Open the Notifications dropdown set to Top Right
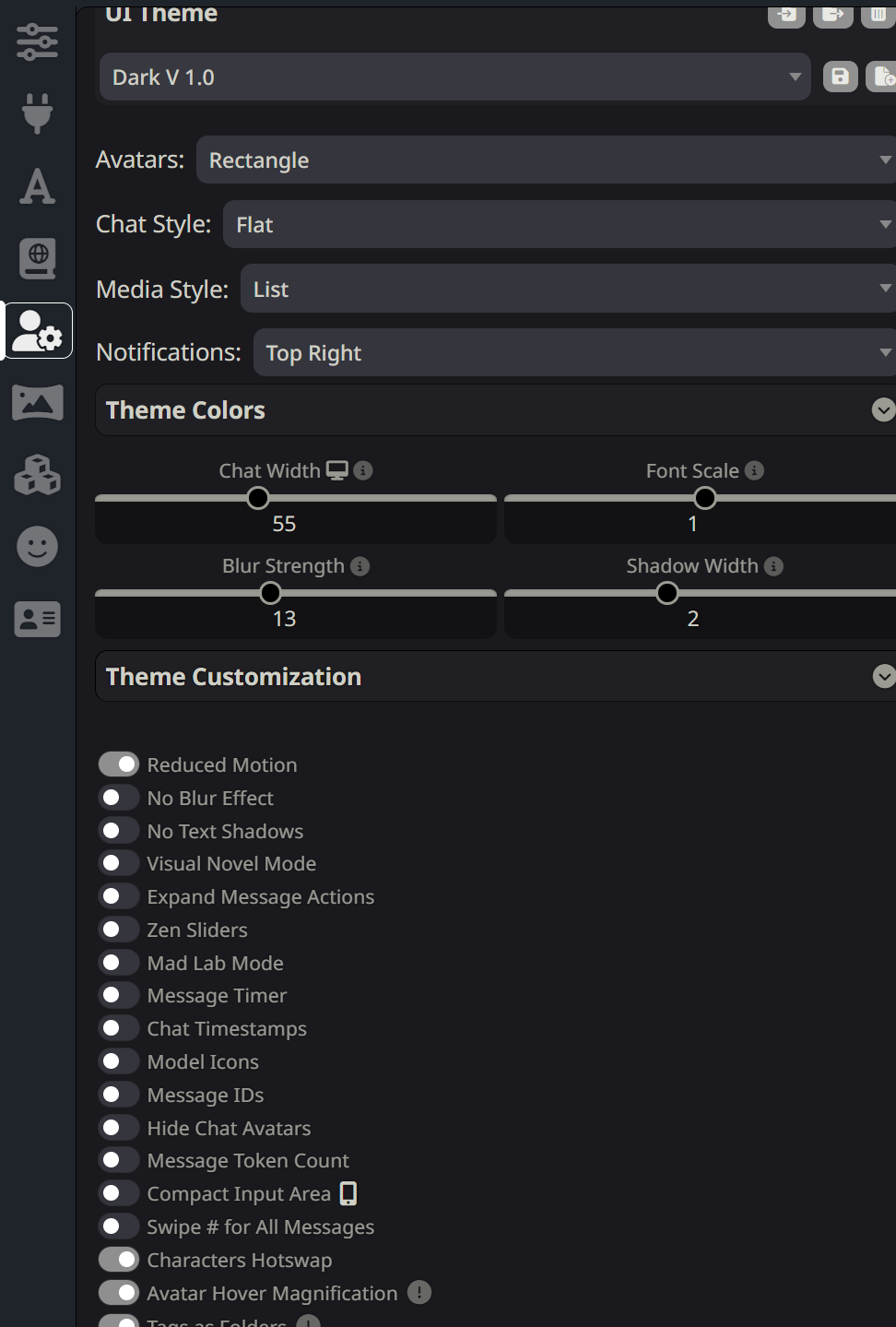The height and width of the screenshot is (1327, 896). (x=574, y=352)
